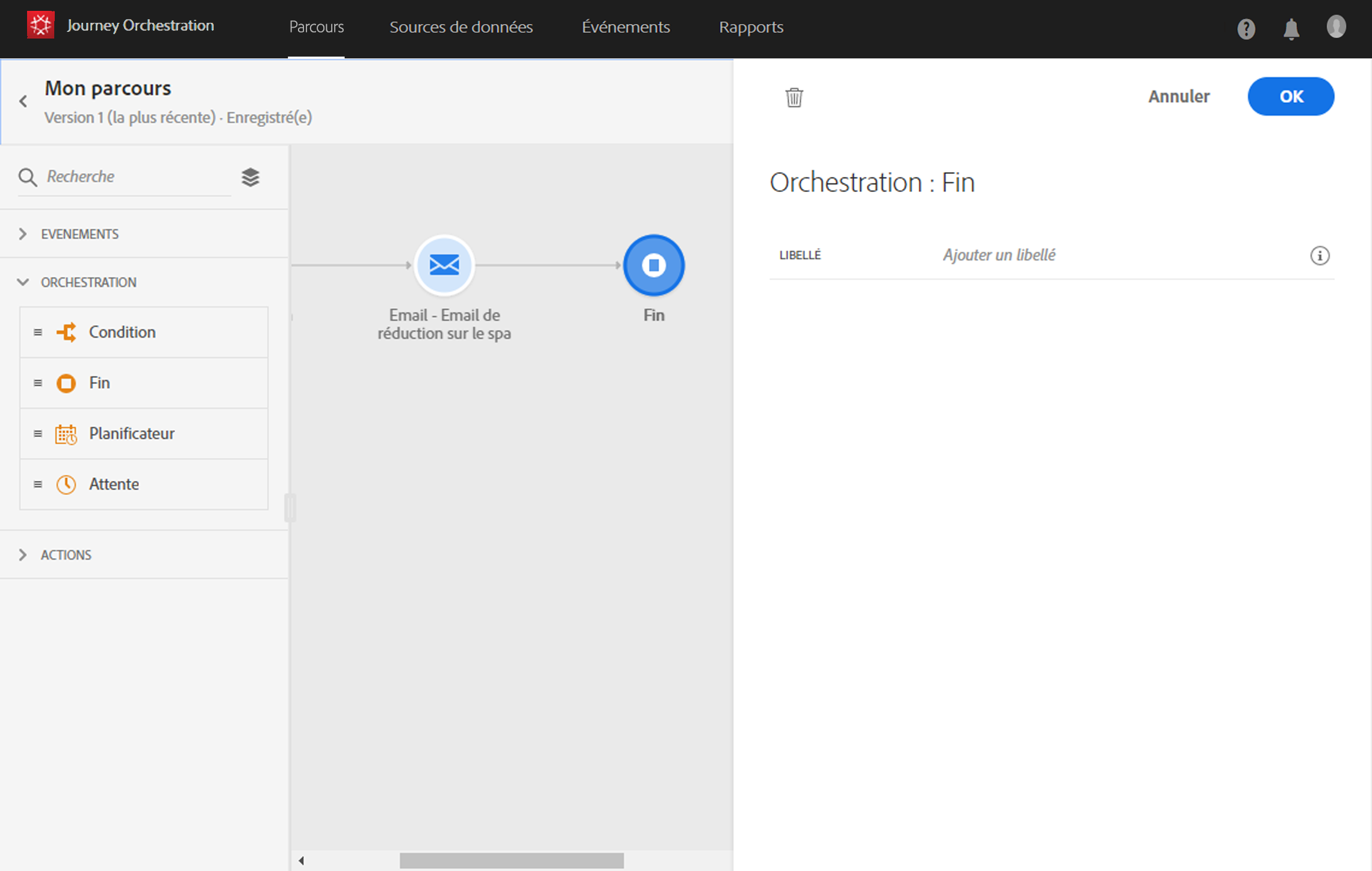Click the layers filter icon beside search
The image size is (1372, 871).
tap(250, 177)
